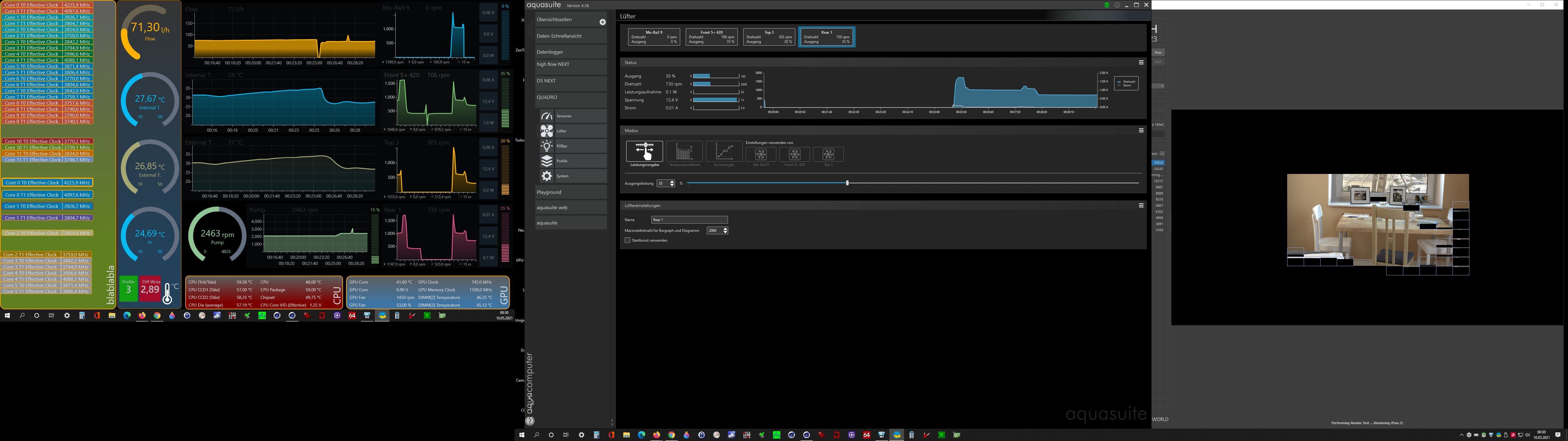Increase Ausgangsleistung with up arrow
Screen dimensions: 1568x441
tap(672, 182)
